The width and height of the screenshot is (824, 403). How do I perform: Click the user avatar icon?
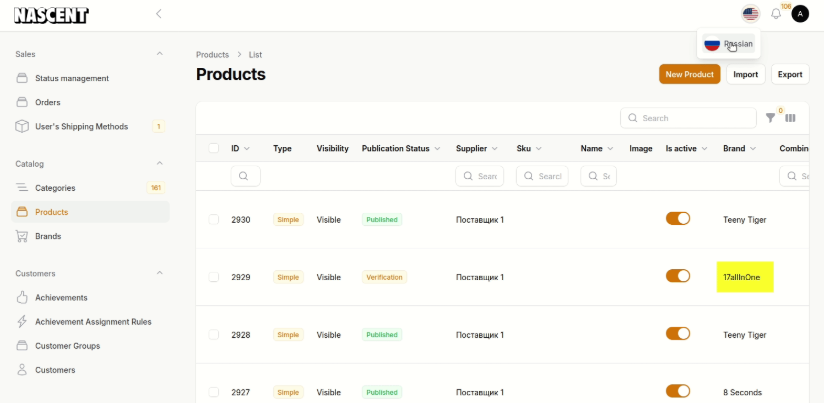tap(800, 14)
